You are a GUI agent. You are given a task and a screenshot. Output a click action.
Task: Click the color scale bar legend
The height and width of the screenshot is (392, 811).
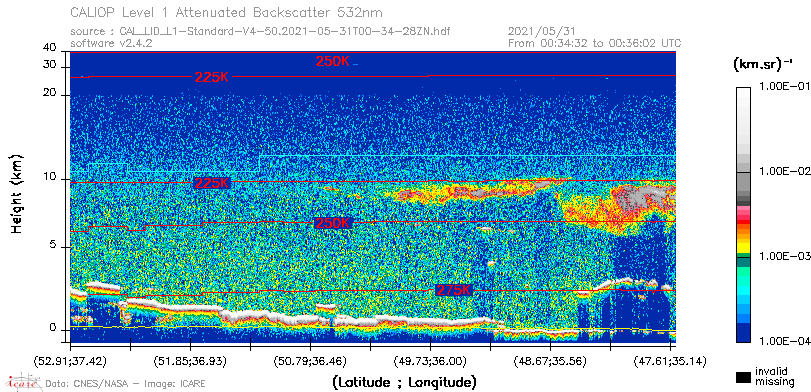tap(744, 215)
